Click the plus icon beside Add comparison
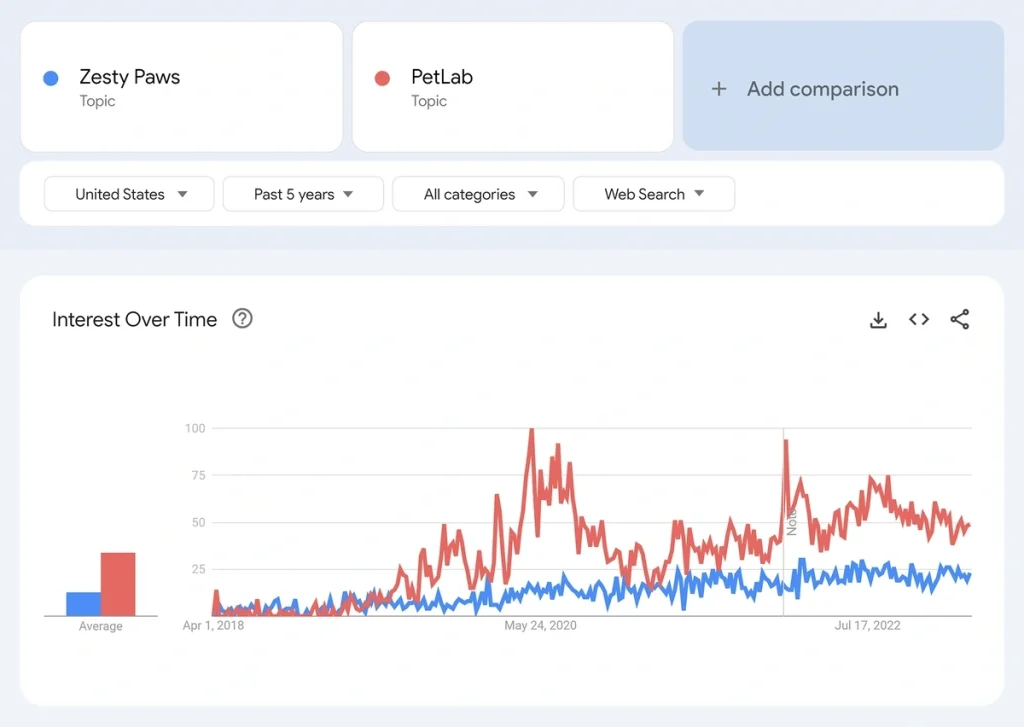 tap(719, 88)
